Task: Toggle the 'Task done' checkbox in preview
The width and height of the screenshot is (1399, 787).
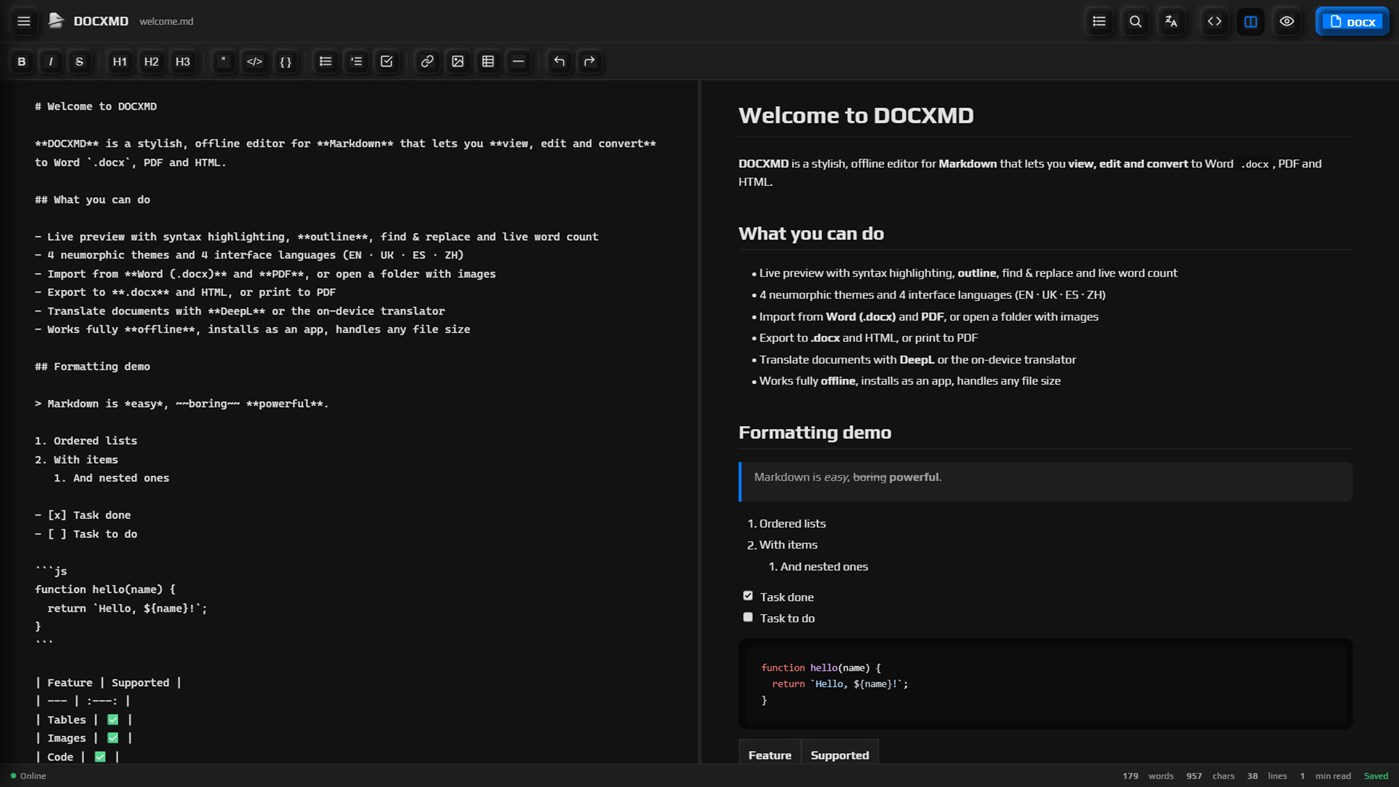Action: pos(748,596)
